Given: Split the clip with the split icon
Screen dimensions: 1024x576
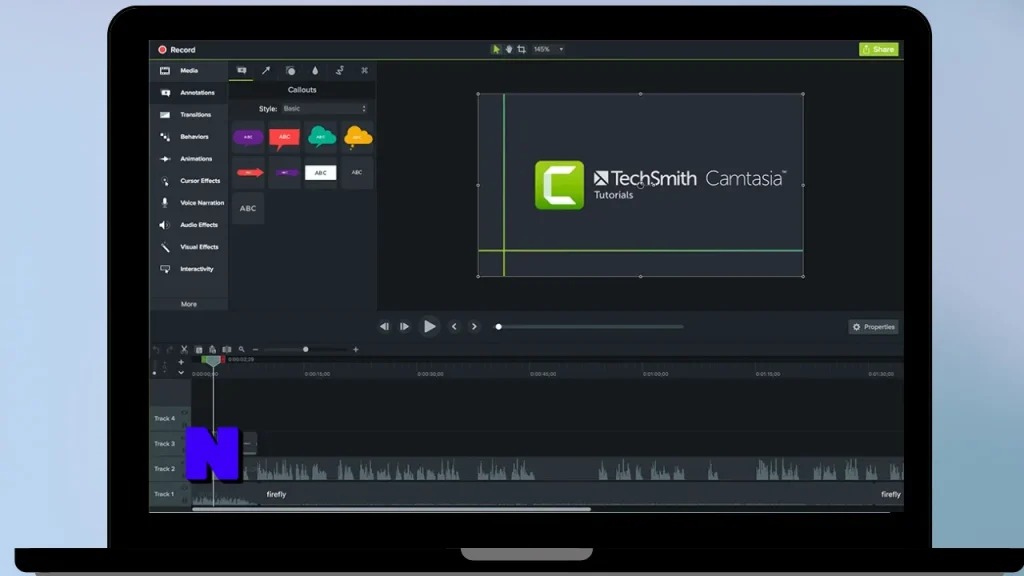Looking at the screenshot, I should (x=227, y=349).
